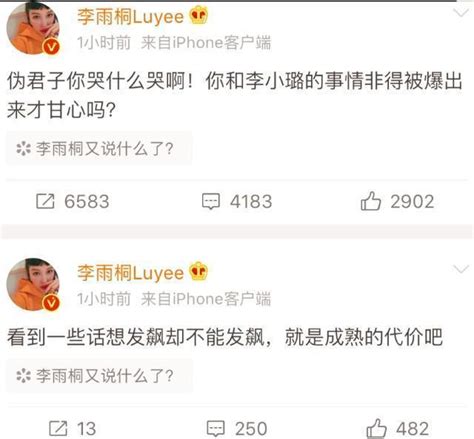The height and width of the screenshot is (439, 474).
Task: Open the second post text about 发飙
Action: [225, 337]
